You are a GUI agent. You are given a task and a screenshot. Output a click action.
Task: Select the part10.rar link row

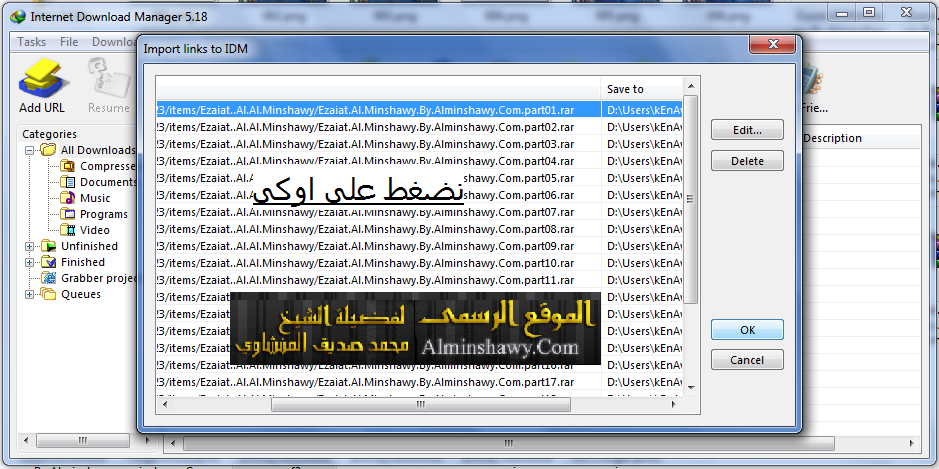(x=419, y=262)
